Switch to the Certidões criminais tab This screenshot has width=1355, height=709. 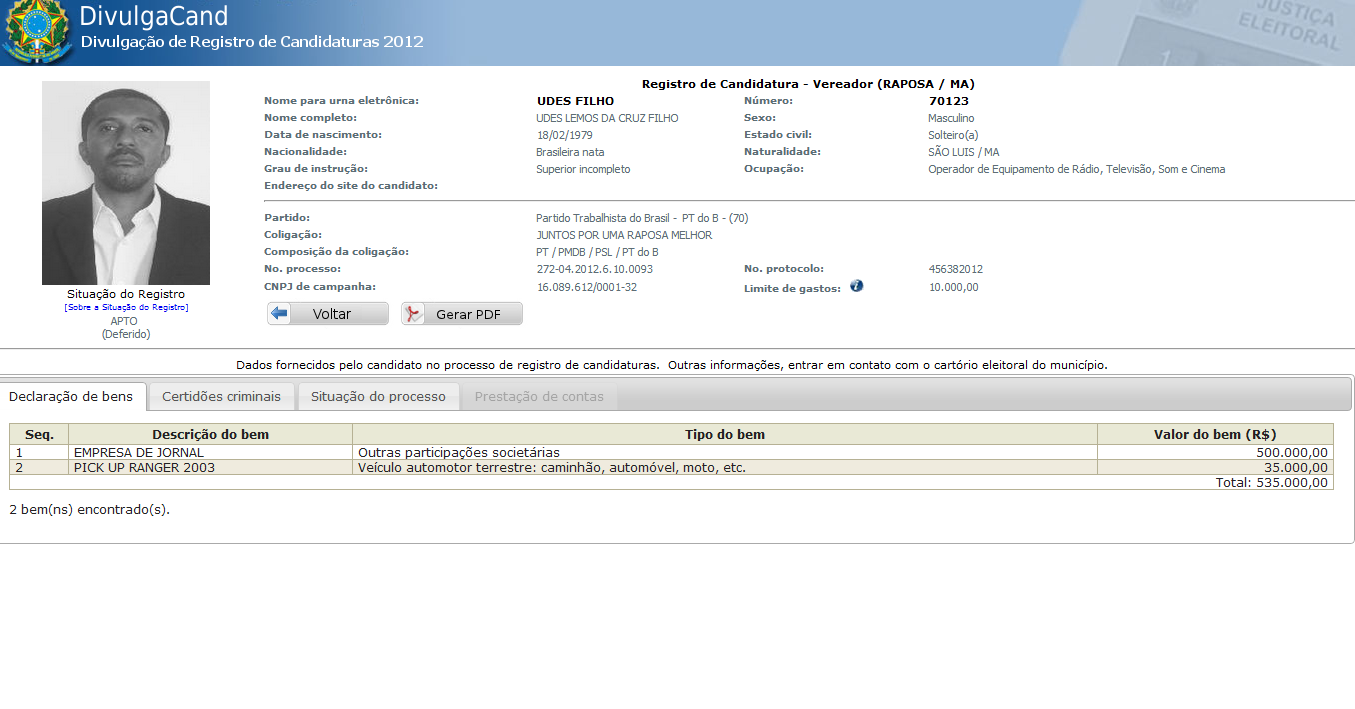[x=221, y=397]
